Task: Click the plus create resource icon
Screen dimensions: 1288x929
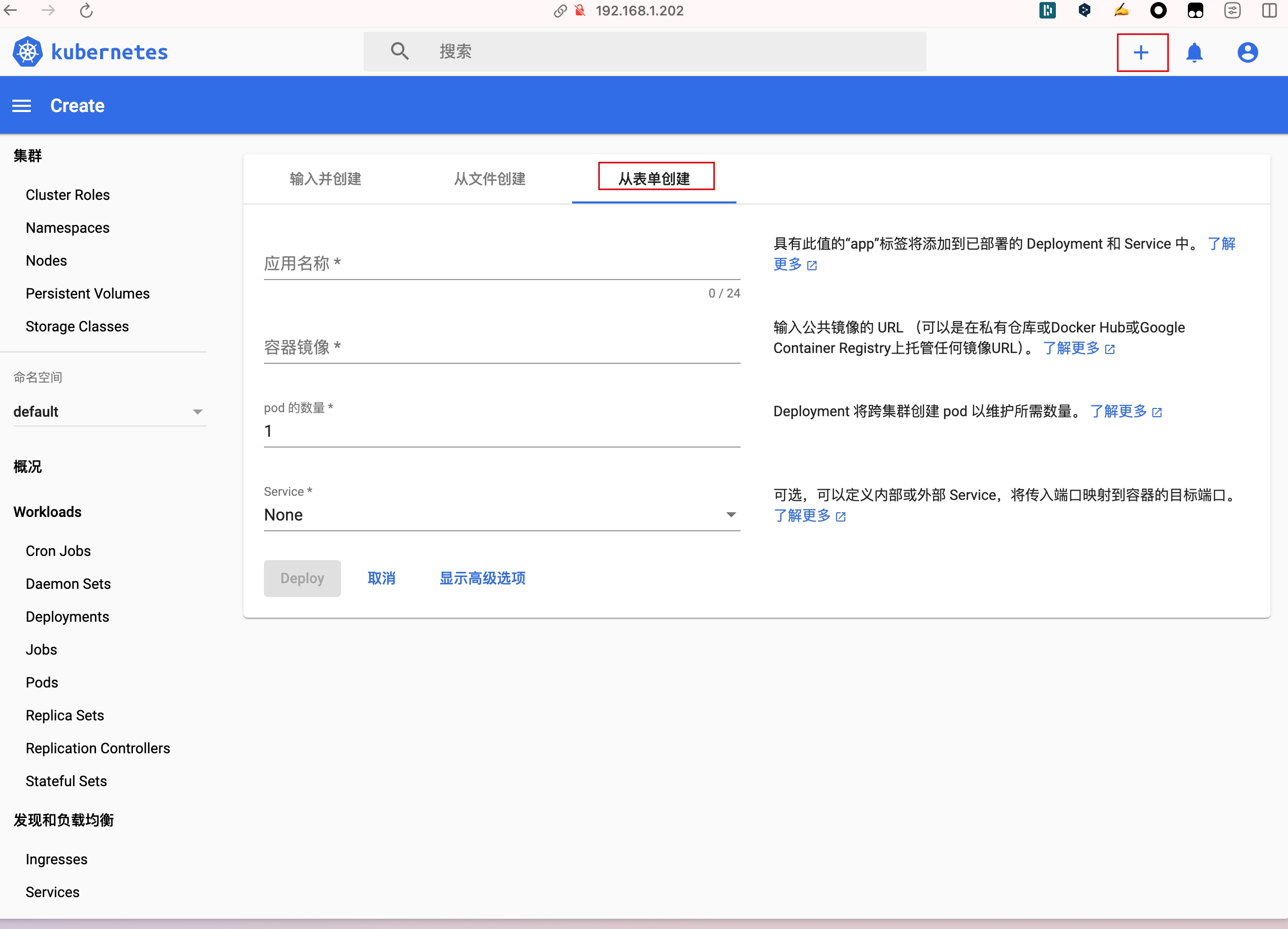Action: 1140,52
